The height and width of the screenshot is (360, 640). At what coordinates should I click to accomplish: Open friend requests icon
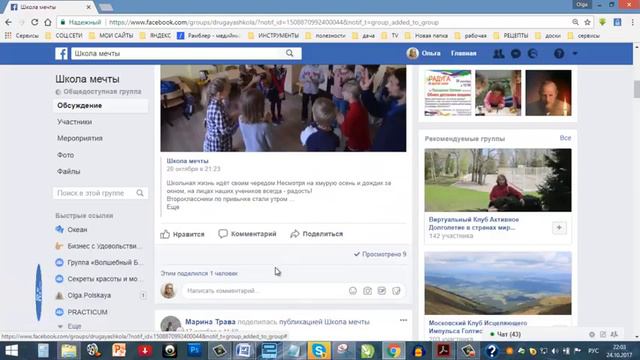tap(498, 53)
